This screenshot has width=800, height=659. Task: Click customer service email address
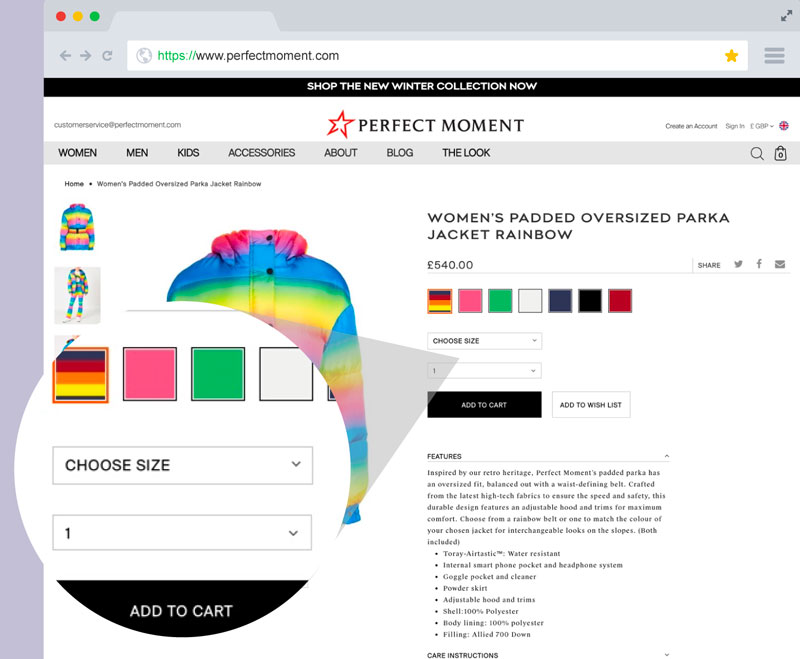pos(117,124)
